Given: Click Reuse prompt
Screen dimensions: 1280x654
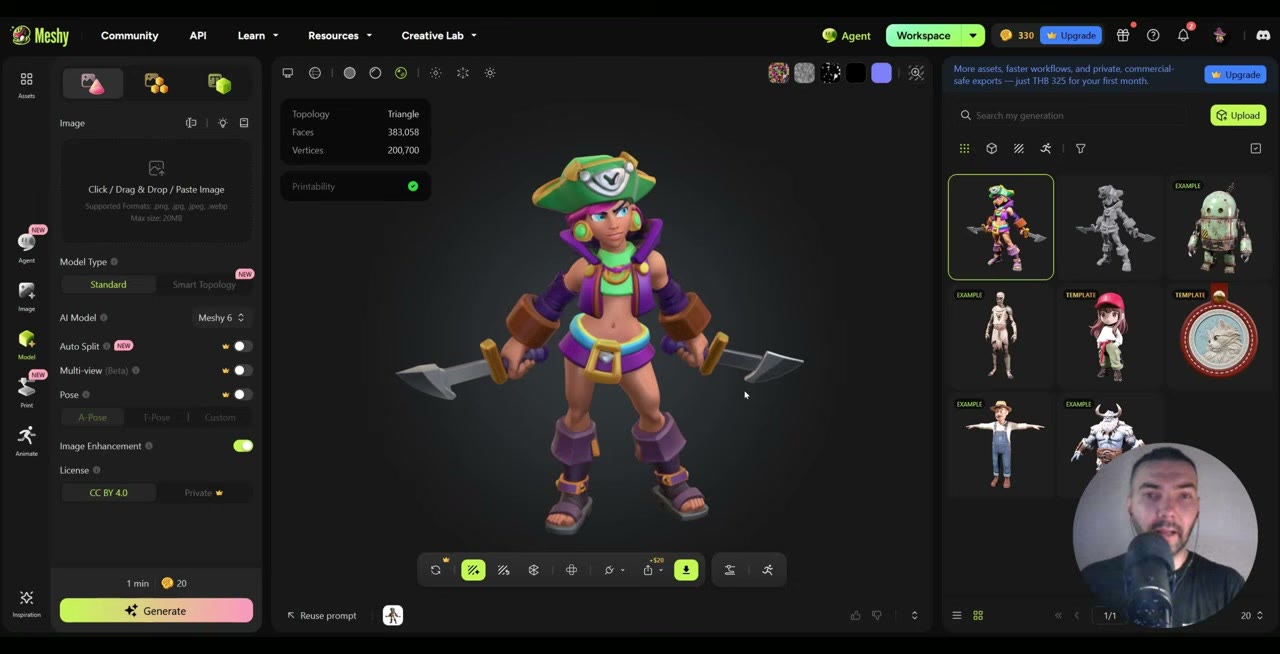Looking at the screenshot, I should 321,615.
